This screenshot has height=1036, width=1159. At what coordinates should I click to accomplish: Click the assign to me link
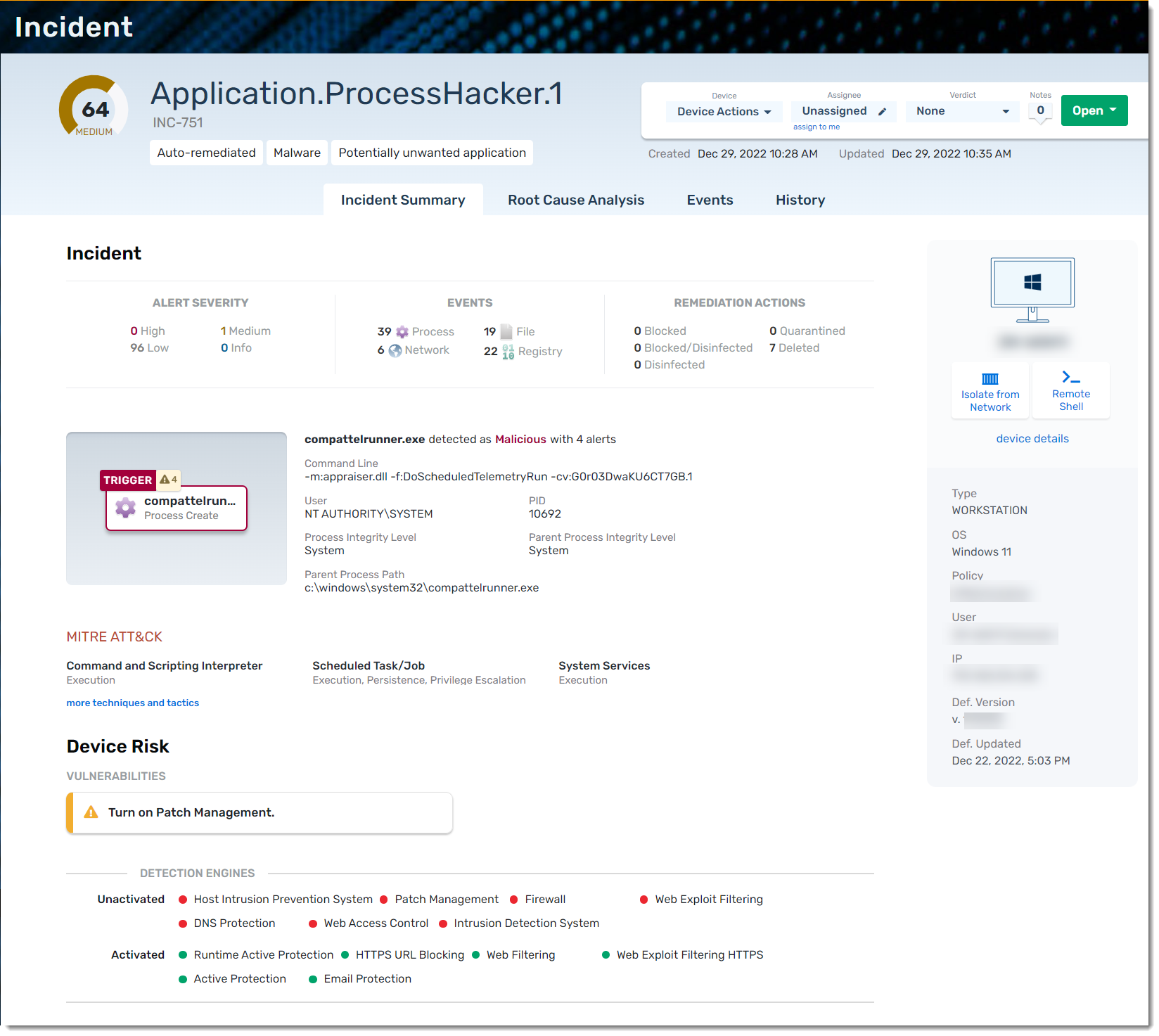(x=817, y=127)
